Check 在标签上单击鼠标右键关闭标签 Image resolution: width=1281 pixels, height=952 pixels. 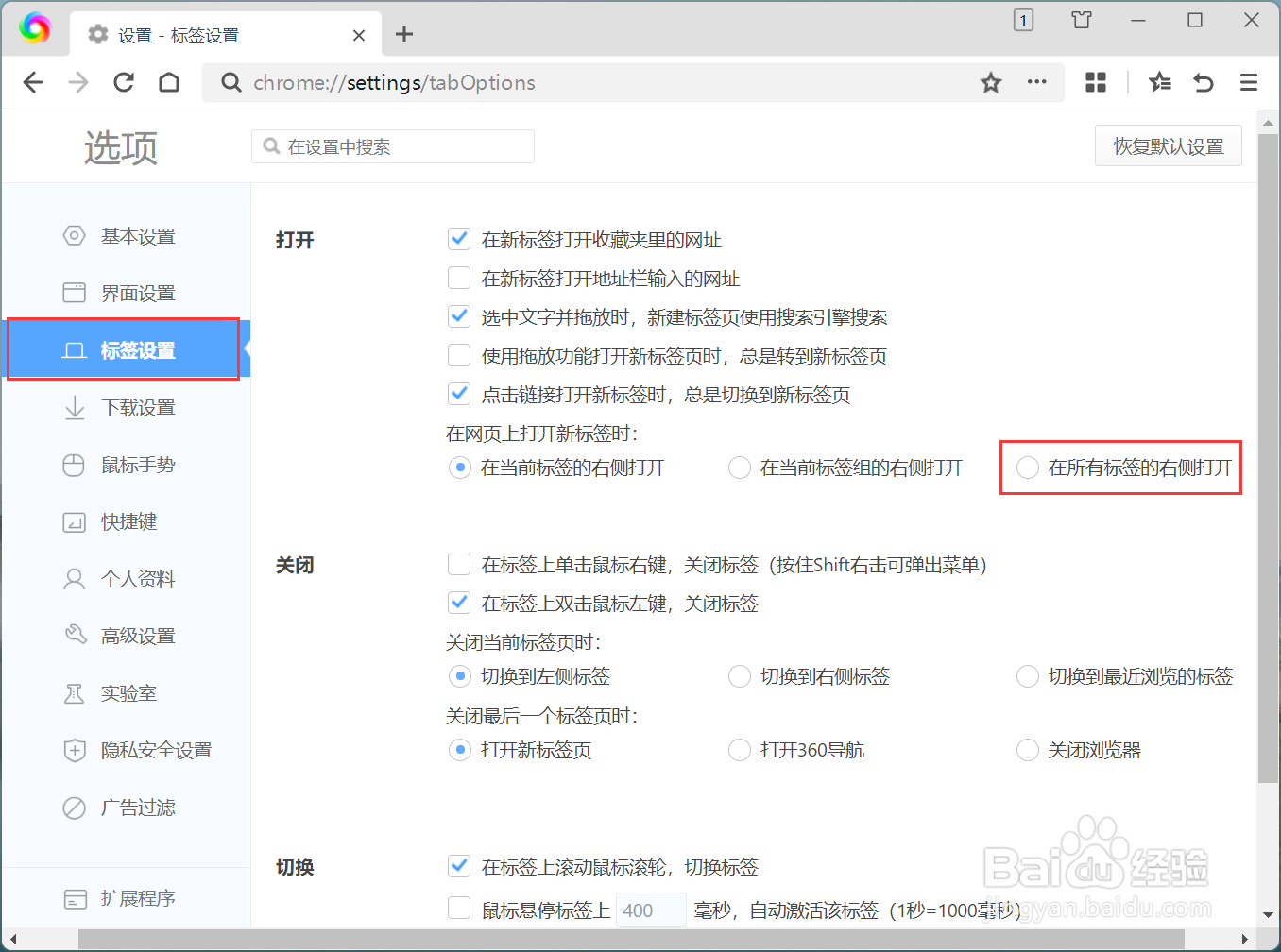(459, 564)
